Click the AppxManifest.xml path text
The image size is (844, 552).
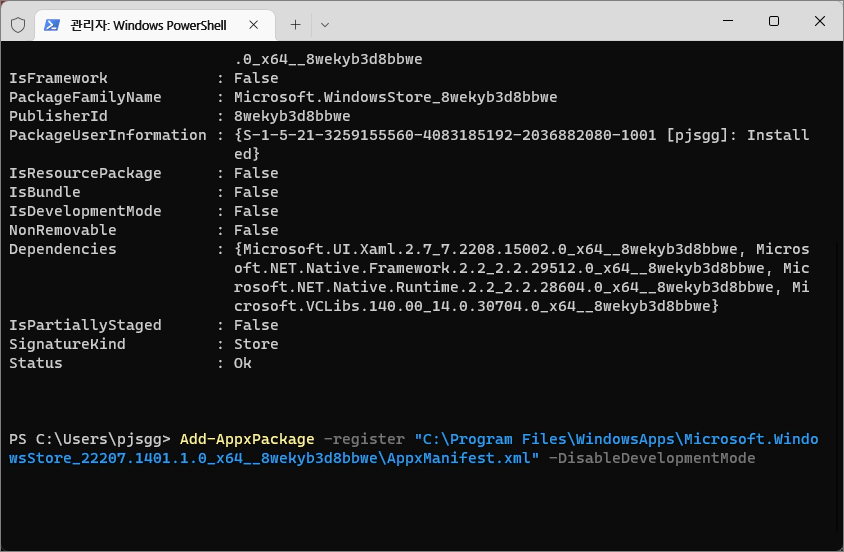click(459, 458)
